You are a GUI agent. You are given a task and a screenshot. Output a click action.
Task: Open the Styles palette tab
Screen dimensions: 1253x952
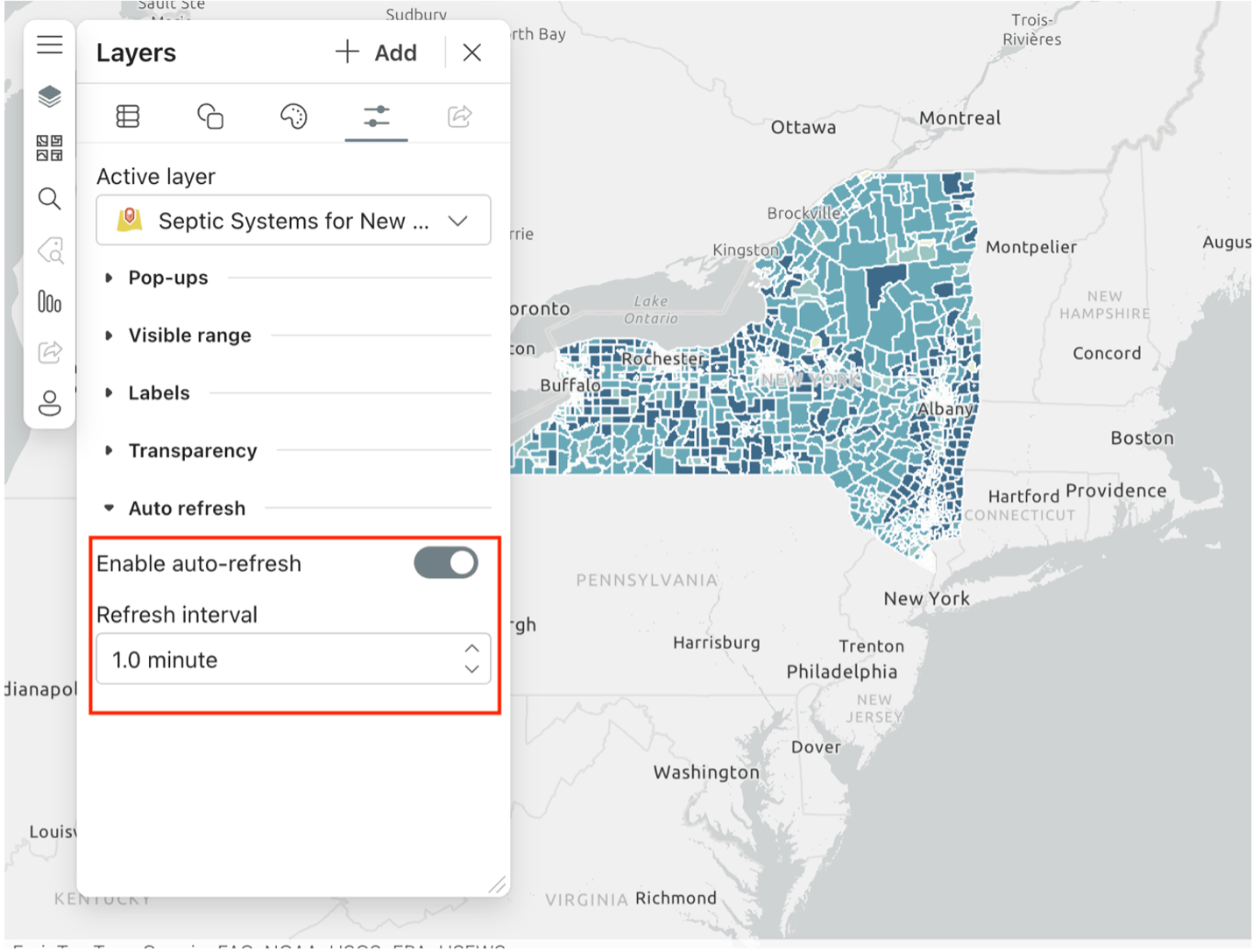[293, 116]
